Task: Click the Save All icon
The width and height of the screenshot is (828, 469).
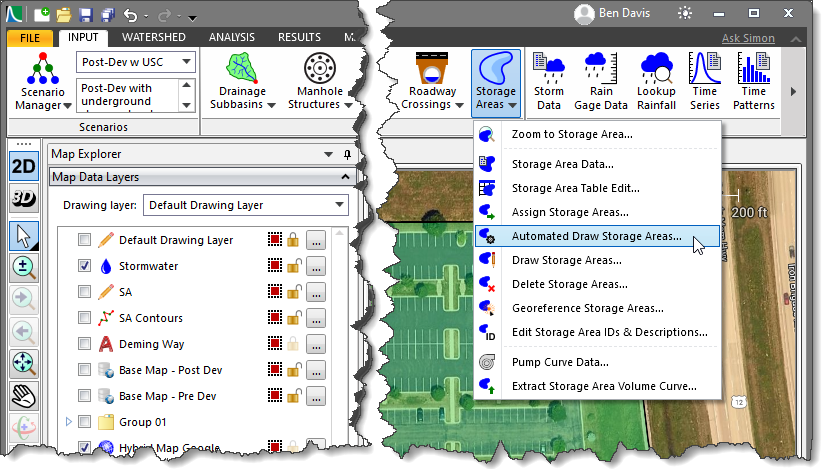Action: coord(108,15)
